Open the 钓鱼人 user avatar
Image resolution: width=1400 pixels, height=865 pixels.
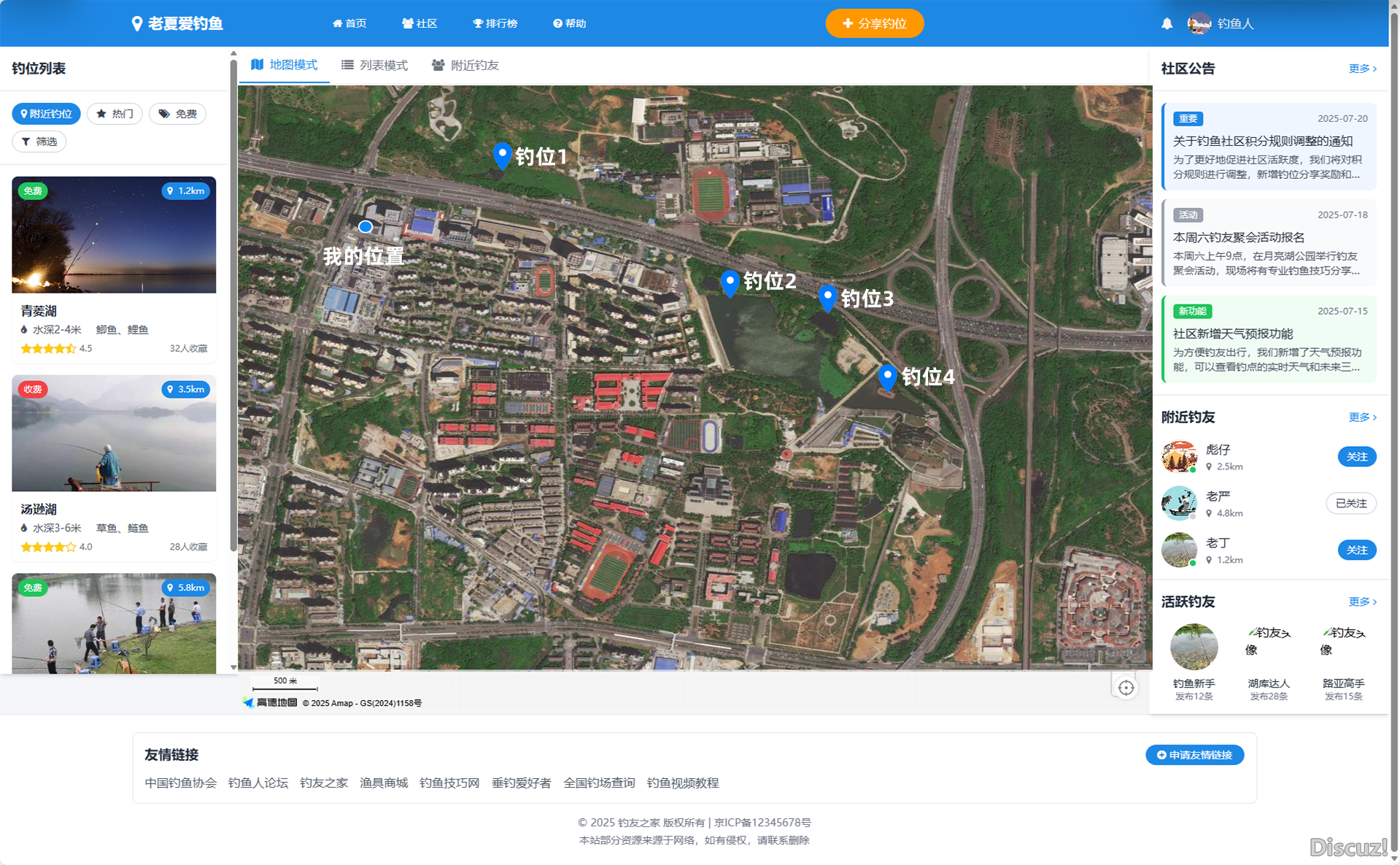(x=1199, y=23)
